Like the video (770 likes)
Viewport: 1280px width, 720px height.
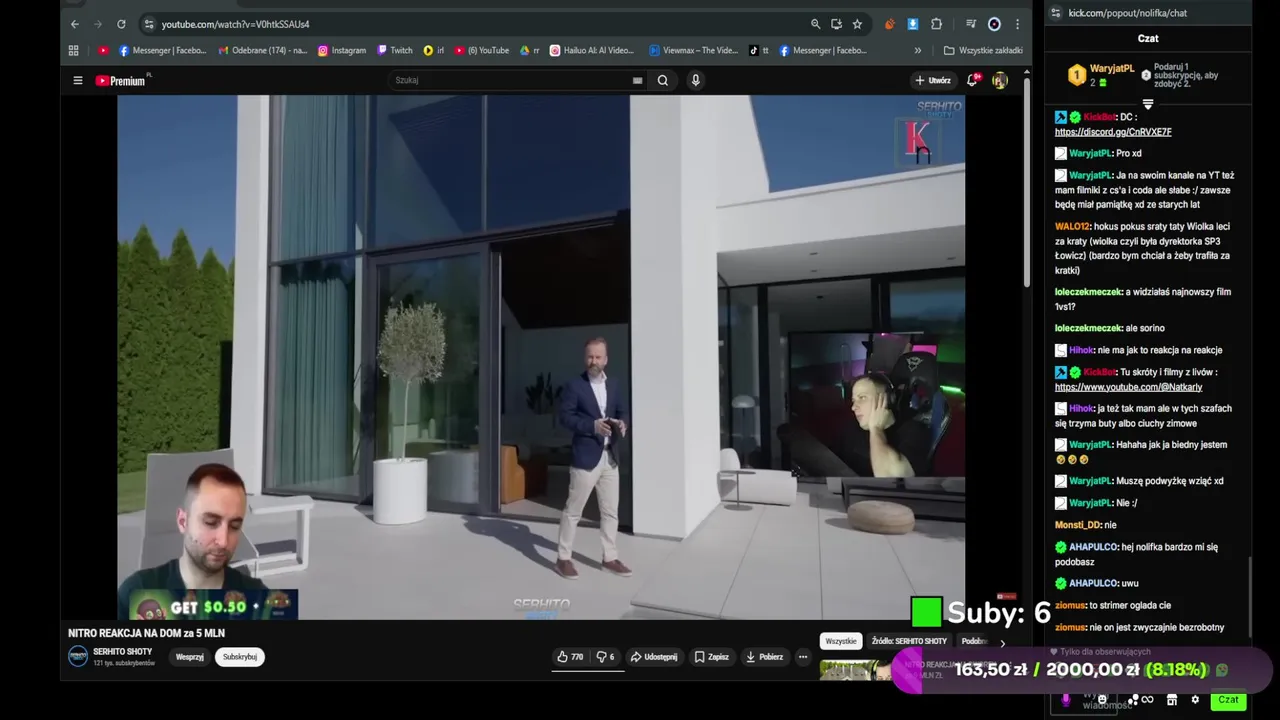(x=570, y=657)
